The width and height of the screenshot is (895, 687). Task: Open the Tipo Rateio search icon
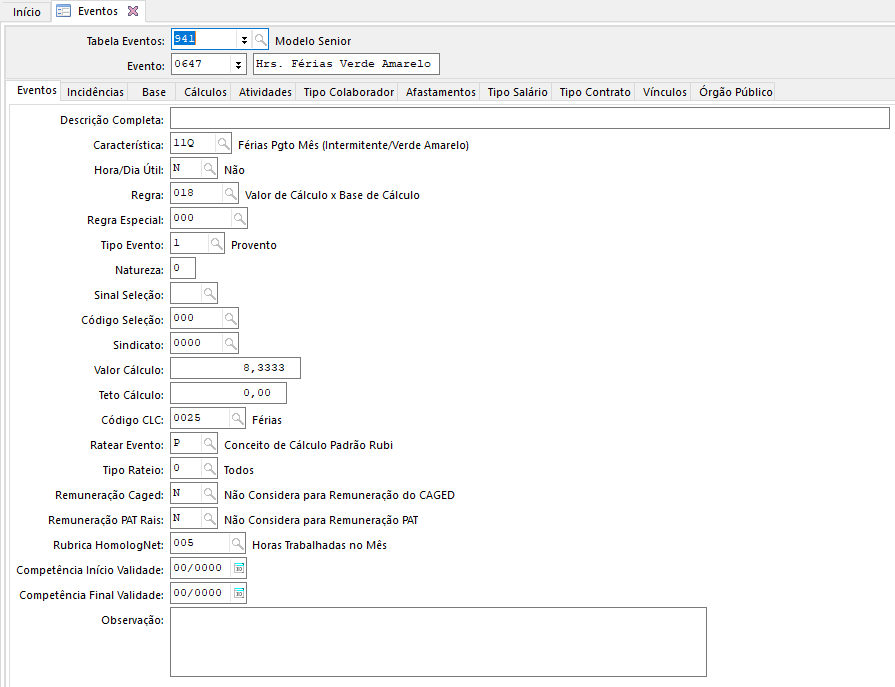pos(209,468)
